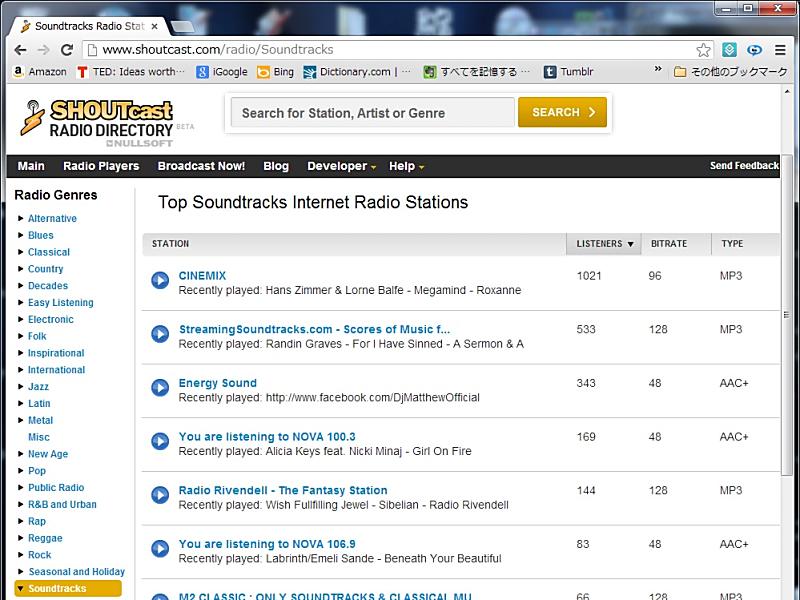
Task: Open the Evernote bookmark with the Japanese label
Action: click(477, 72)
